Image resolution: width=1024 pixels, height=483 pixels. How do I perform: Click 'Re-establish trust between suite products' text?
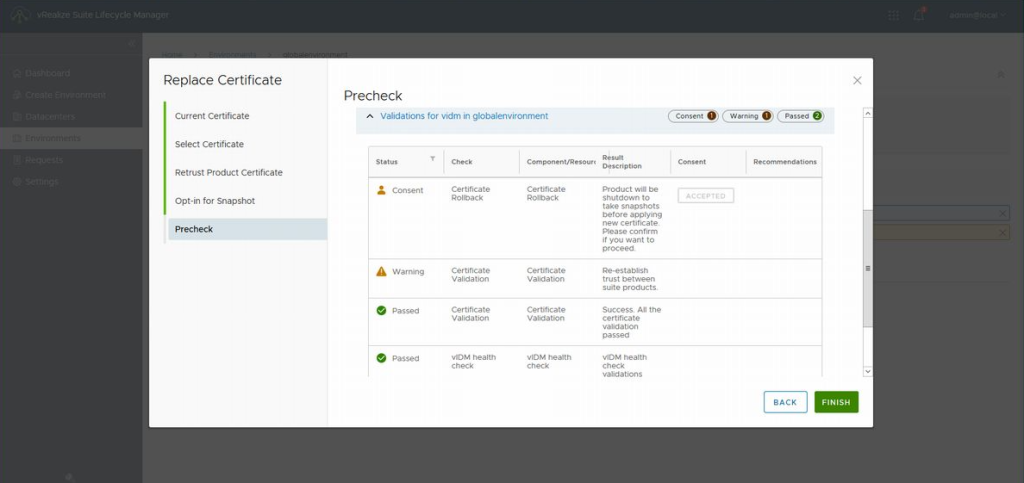pos(630,279)
